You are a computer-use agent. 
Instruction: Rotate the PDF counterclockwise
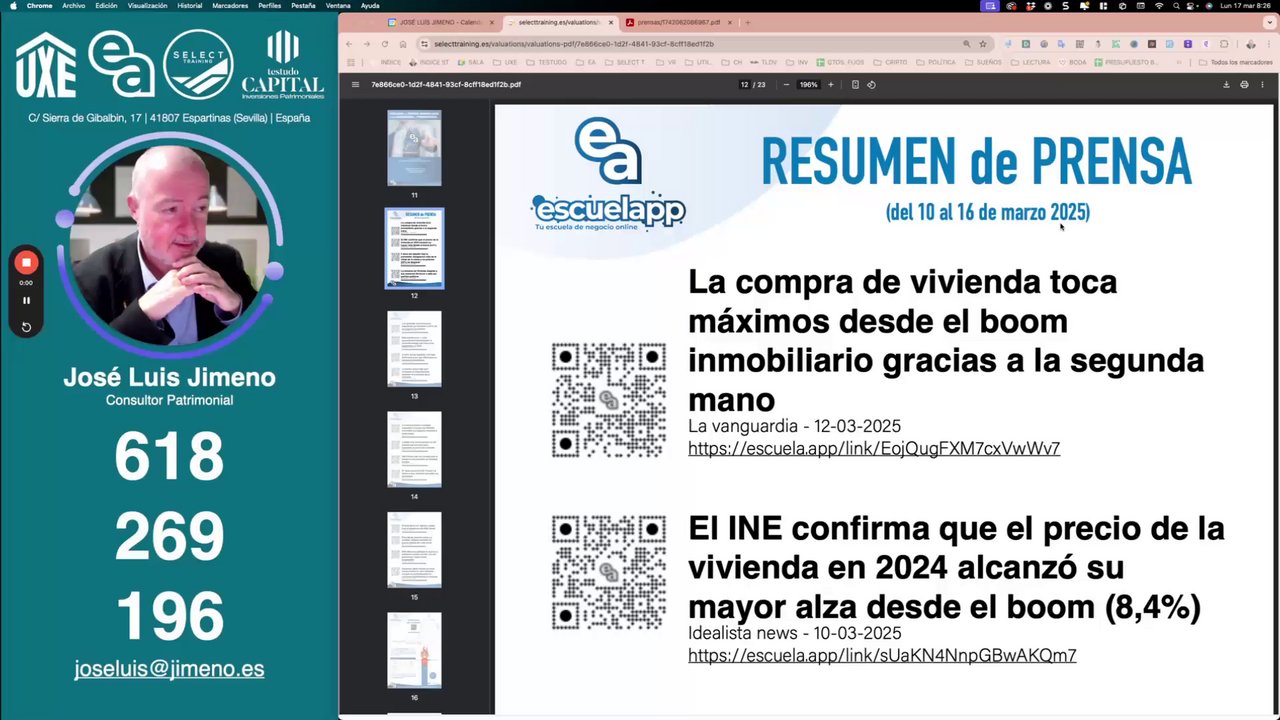(871, 85)
